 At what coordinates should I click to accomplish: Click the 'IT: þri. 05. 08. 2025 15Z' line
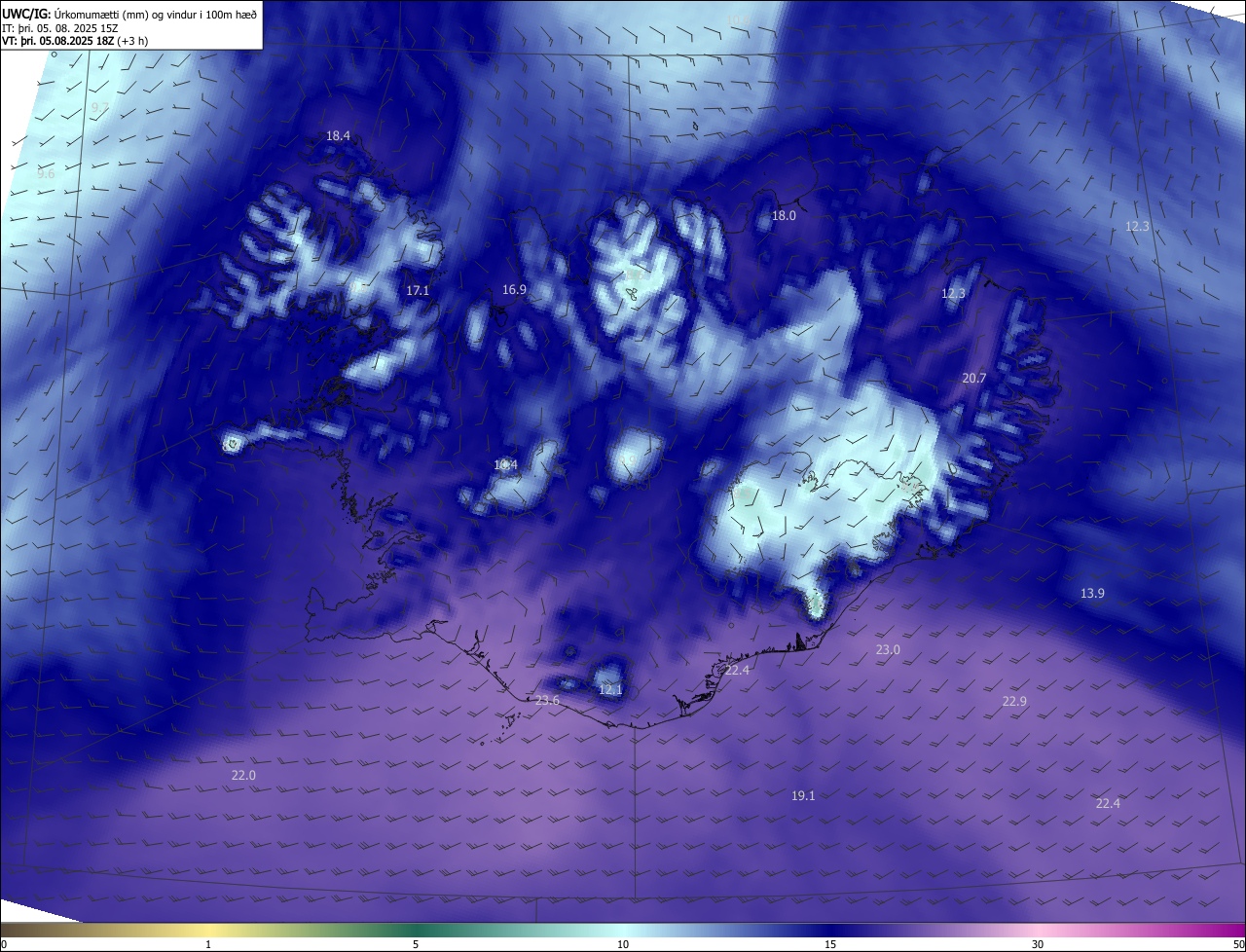pos(60,28)
